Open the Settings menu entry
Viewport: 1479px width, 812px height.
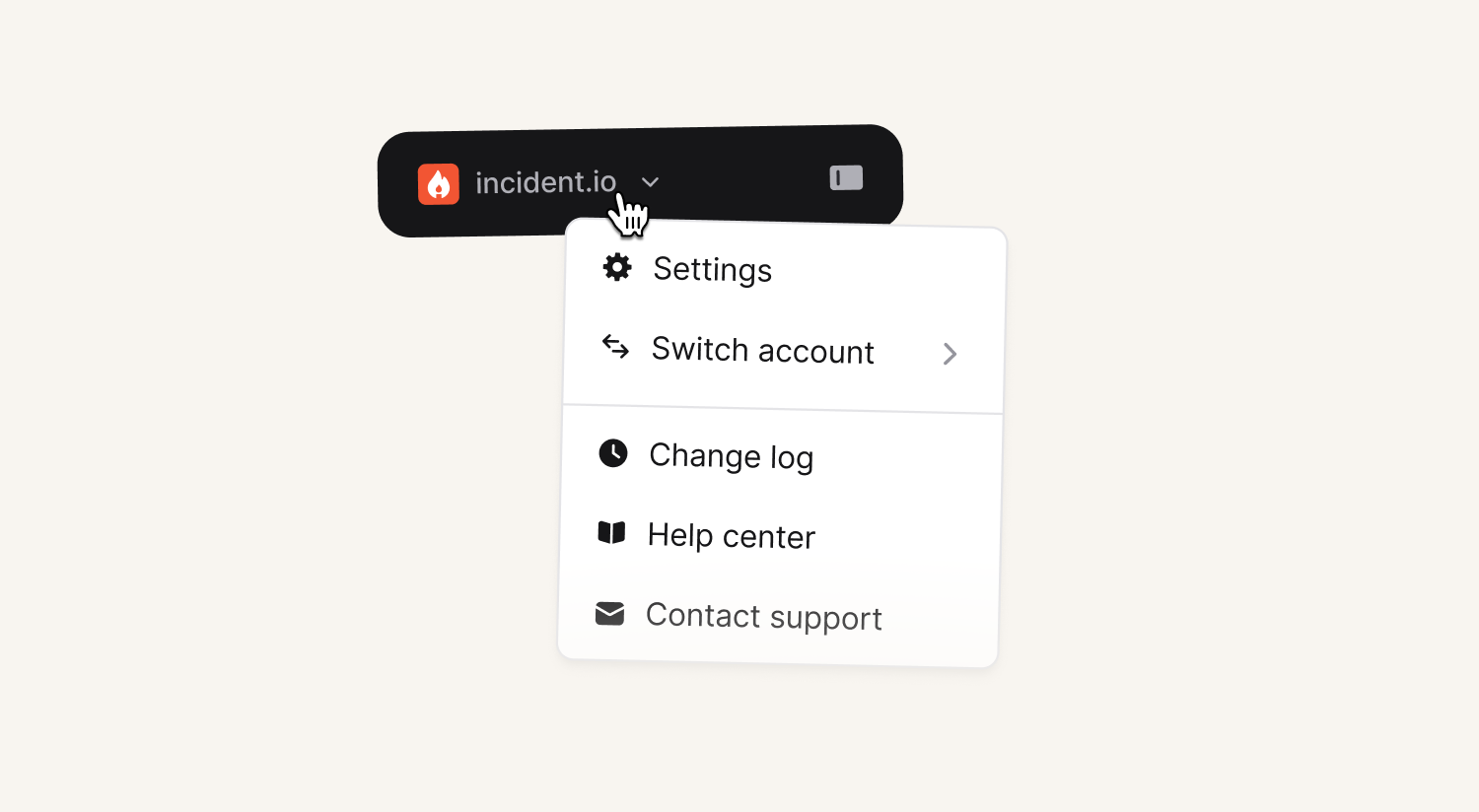[785, 269]
